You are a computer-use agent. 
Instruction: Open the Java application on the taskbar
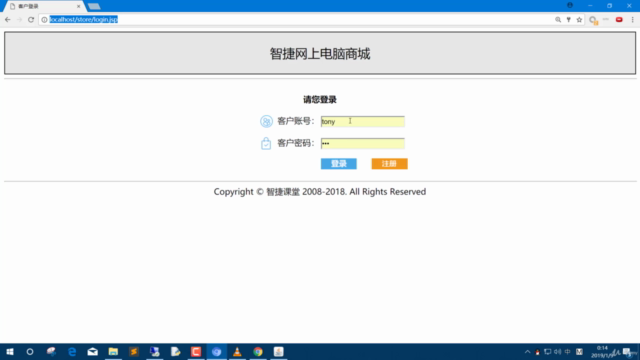(279, 351)
